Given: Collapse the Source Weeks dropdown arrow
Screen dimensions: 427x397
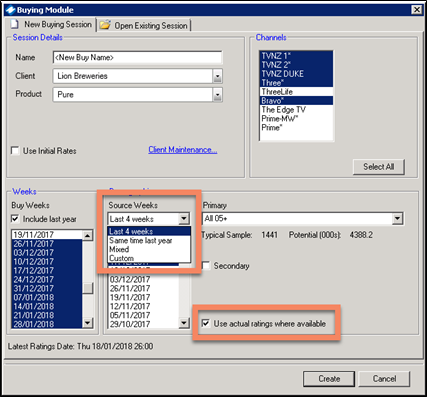Looking at the screenshot, I should (x=184, y=219).
